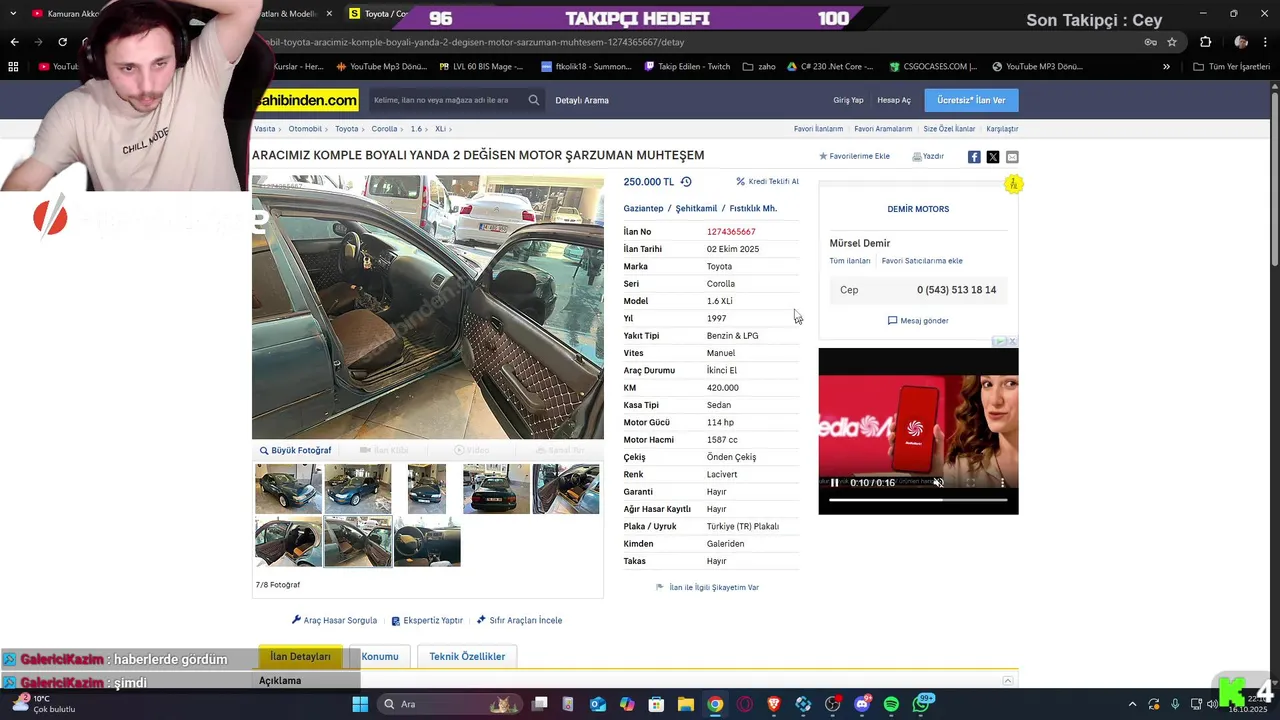
Task: Open Tüm ilanları of the seller
Action: point(850,261)
